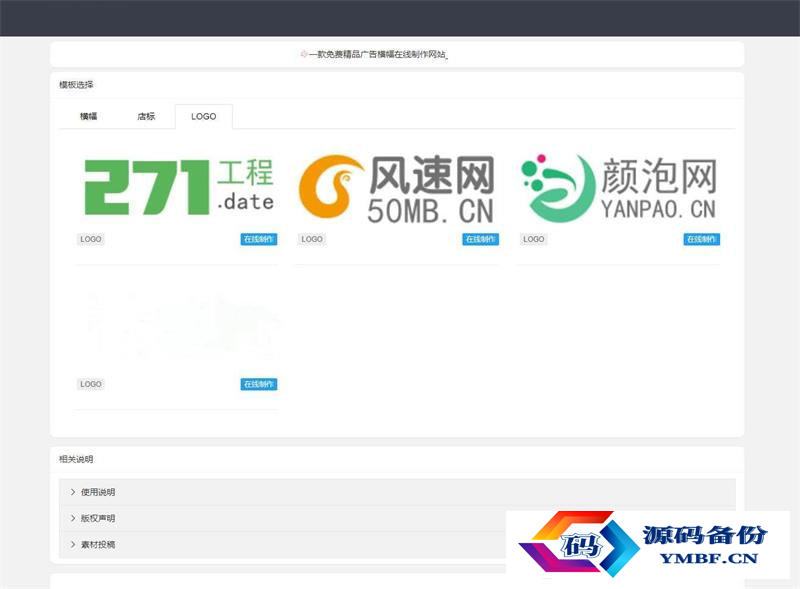Screen dimensions: 800x589
Task: Click the green swirl icon of 颜泡网
Action: [558, 188]
